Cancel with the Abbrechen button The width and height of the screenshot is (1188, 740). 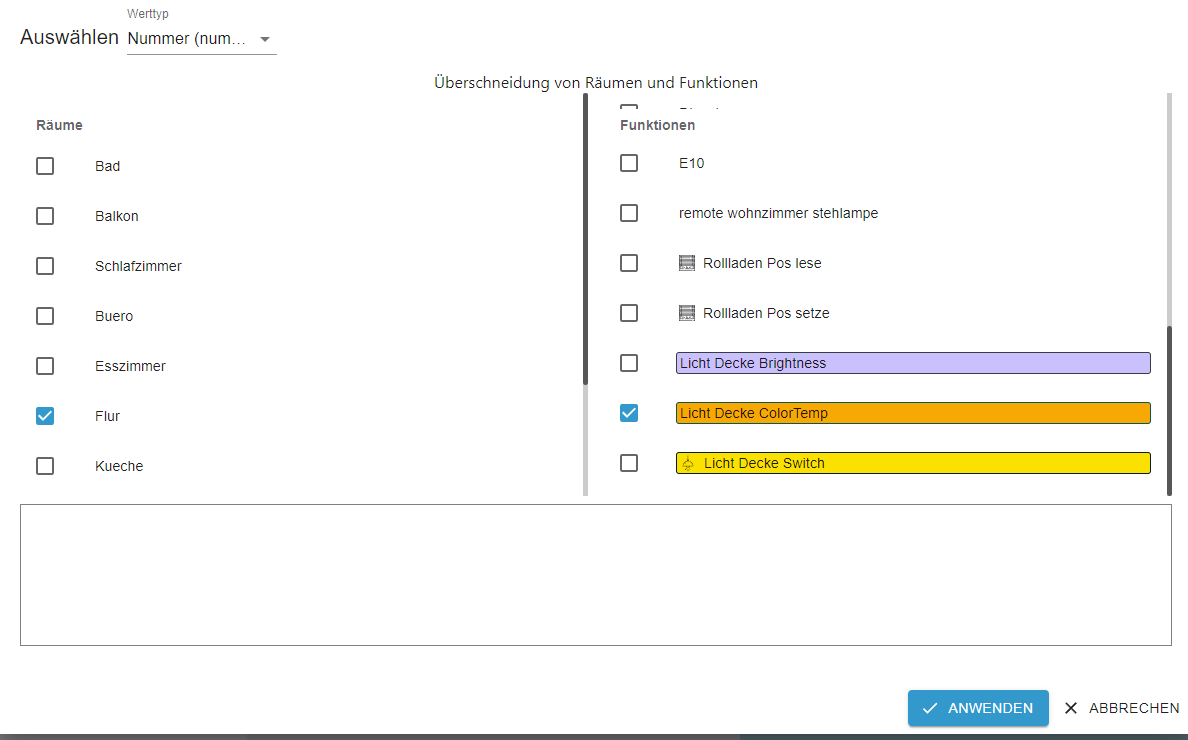click(x=1121, y=708)
